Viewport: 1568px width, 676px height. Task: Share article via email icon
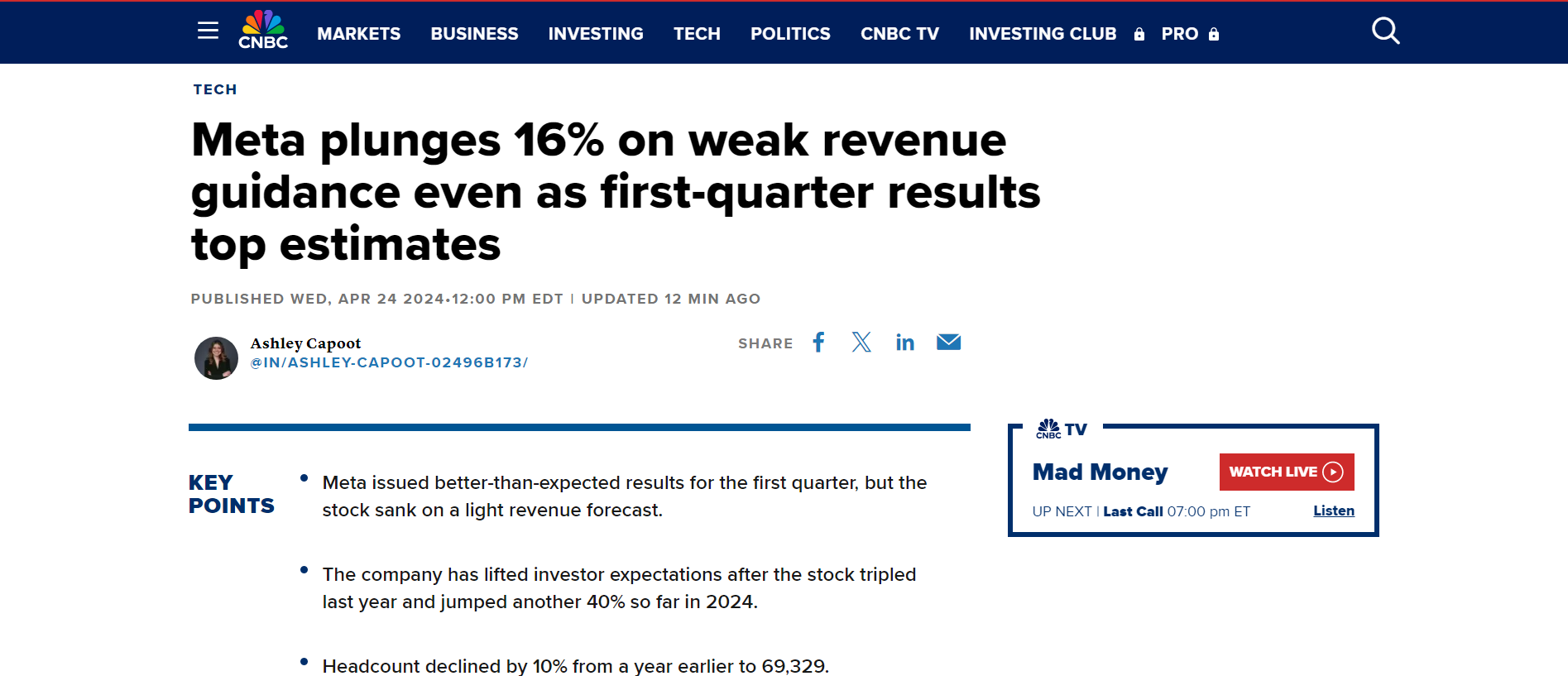[948, 343]
